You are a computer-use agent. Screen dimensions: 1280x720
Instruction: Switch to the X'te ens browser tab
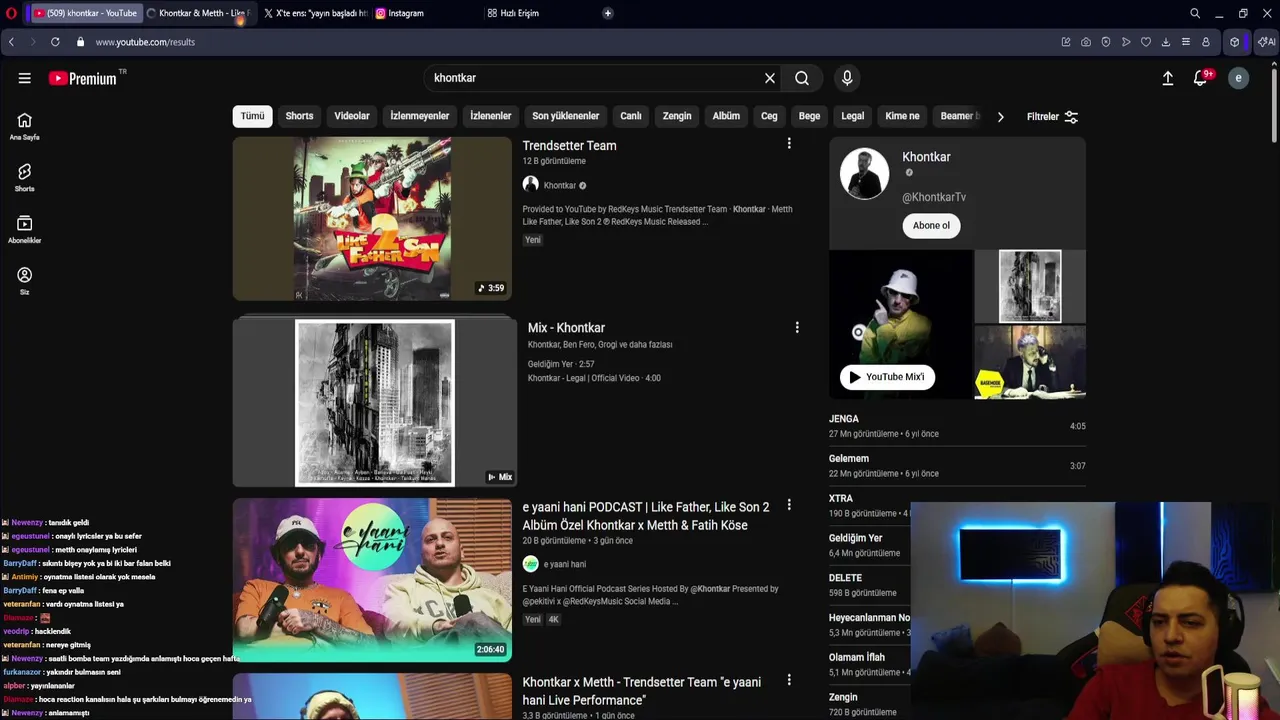315,13
